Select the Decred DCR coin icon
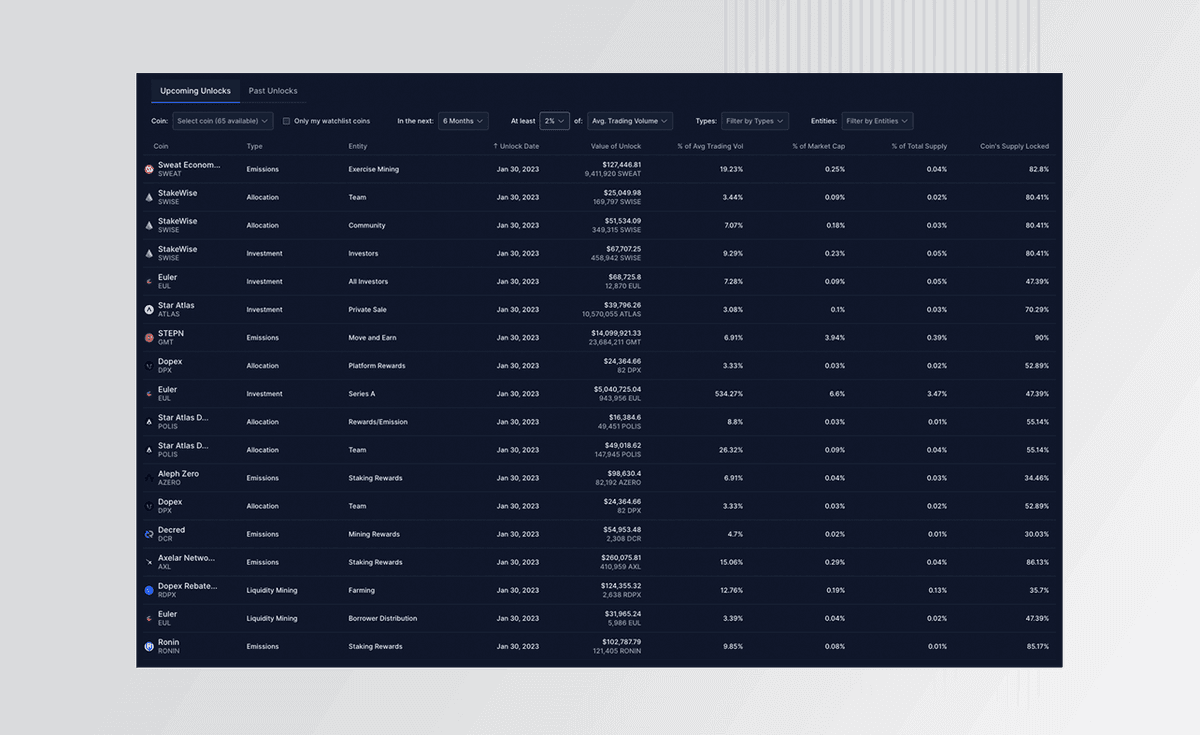The width and height of the screenshot is (1200, 735). [x=149, y=533]
